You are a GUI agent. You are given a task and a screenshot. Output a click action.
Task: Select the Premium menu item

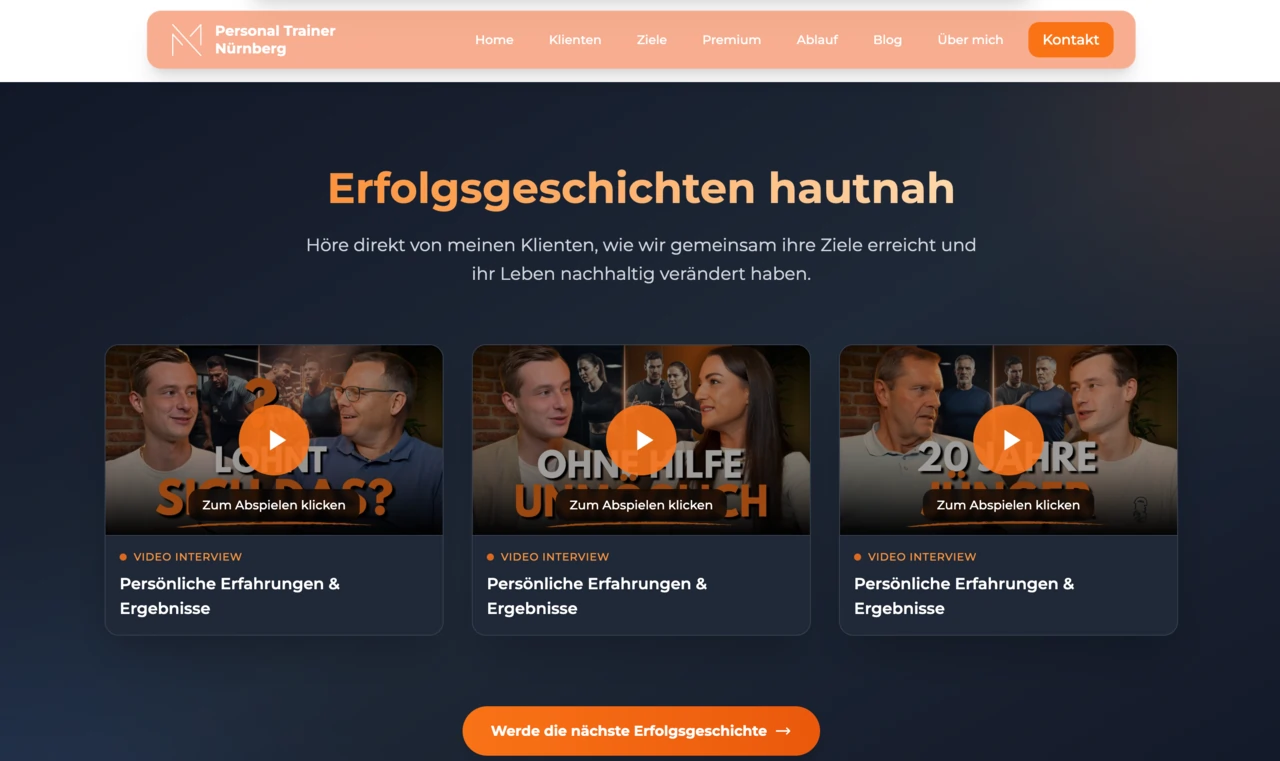coord(732,40)
